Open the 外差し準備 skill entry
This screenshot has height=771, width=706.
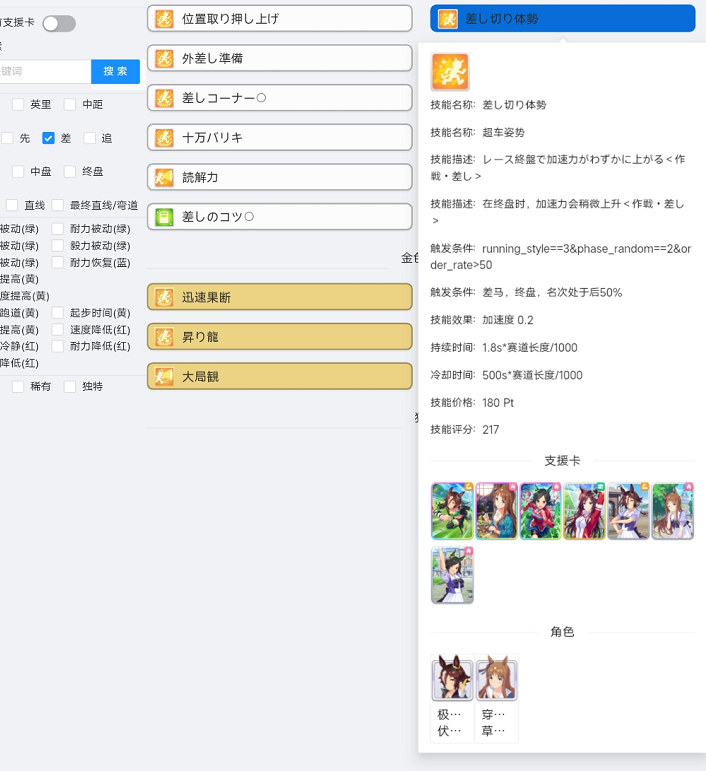point(279,58)
